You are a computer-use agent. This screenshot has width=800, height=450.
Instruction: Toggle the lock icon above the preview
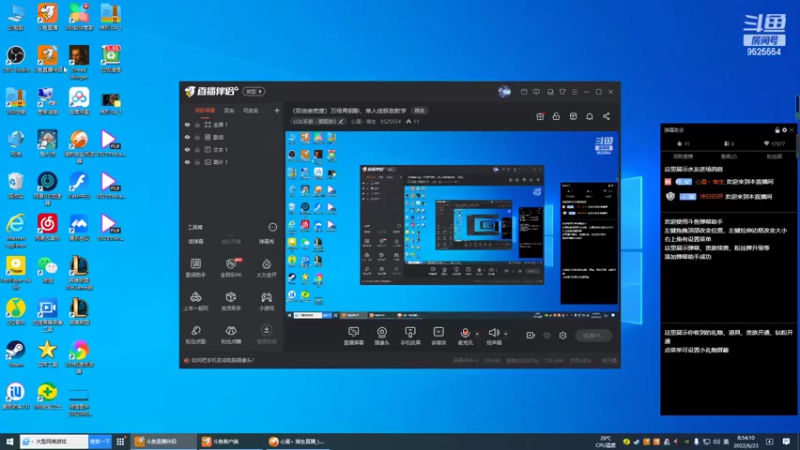[x=556, y=116]
